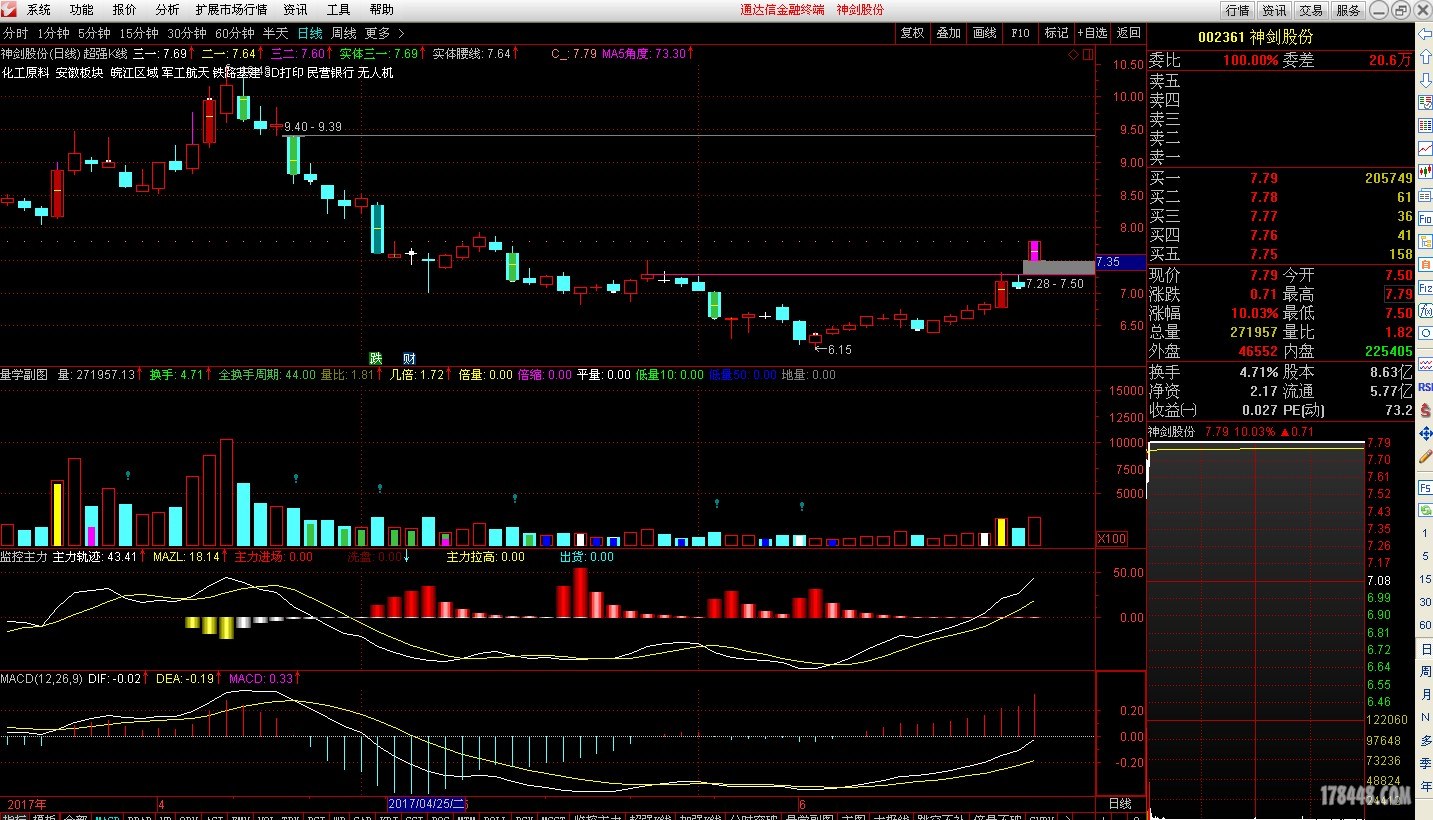Expand the 更多 periods dropdown
The image size is (1433, 820).
[x=384, y=33]
